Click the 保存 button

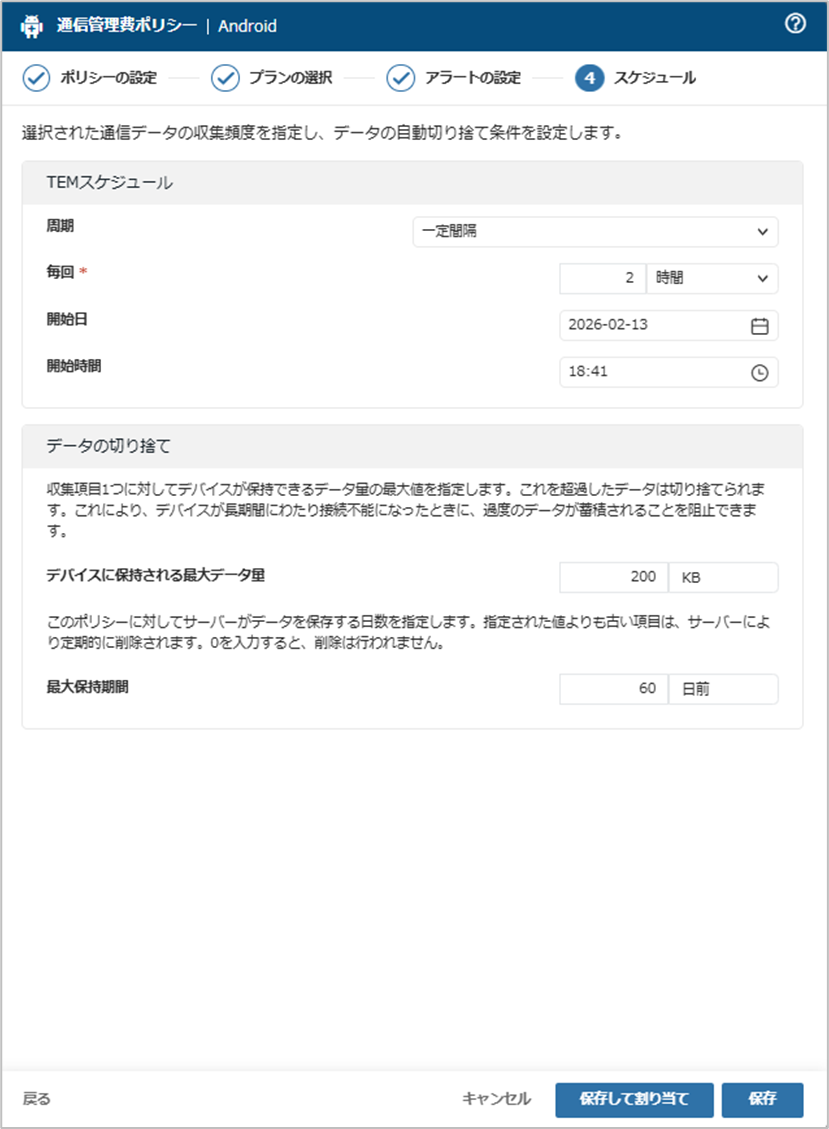[762, 1099]
